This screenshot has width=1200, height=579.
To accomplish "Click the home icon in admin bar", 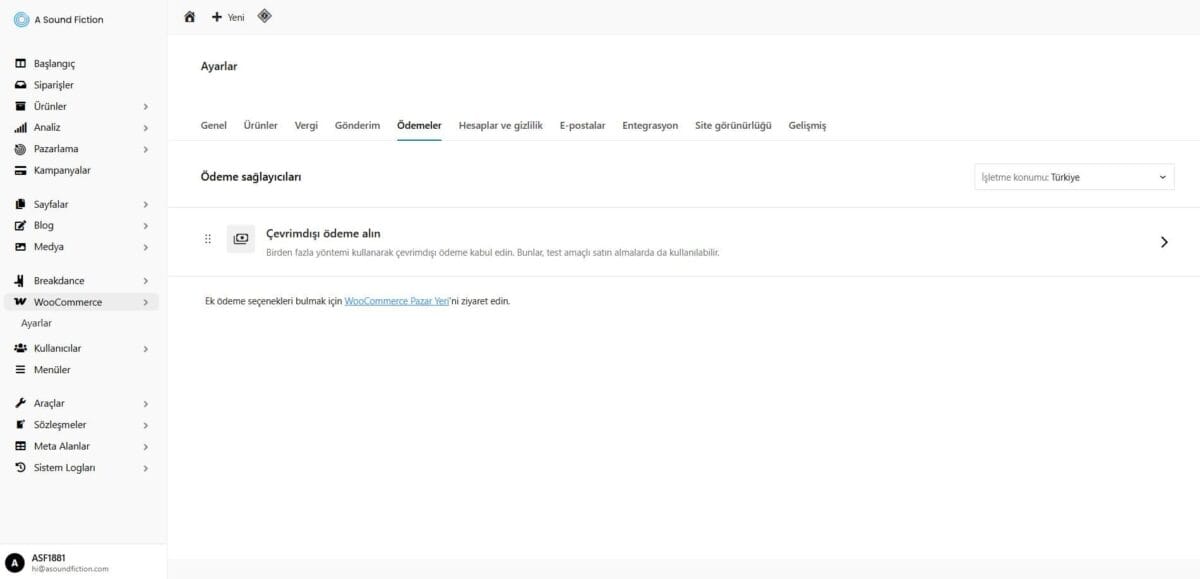I will [x=189, y=16].
